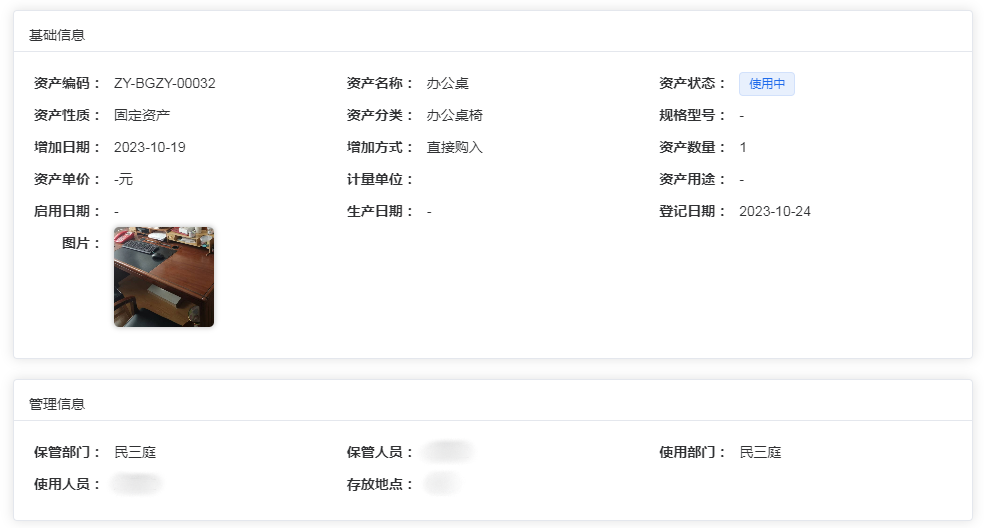Viewport: 984px width, 529px height.
Task: Click the asset name 办公桌
Action: [447, 83]
